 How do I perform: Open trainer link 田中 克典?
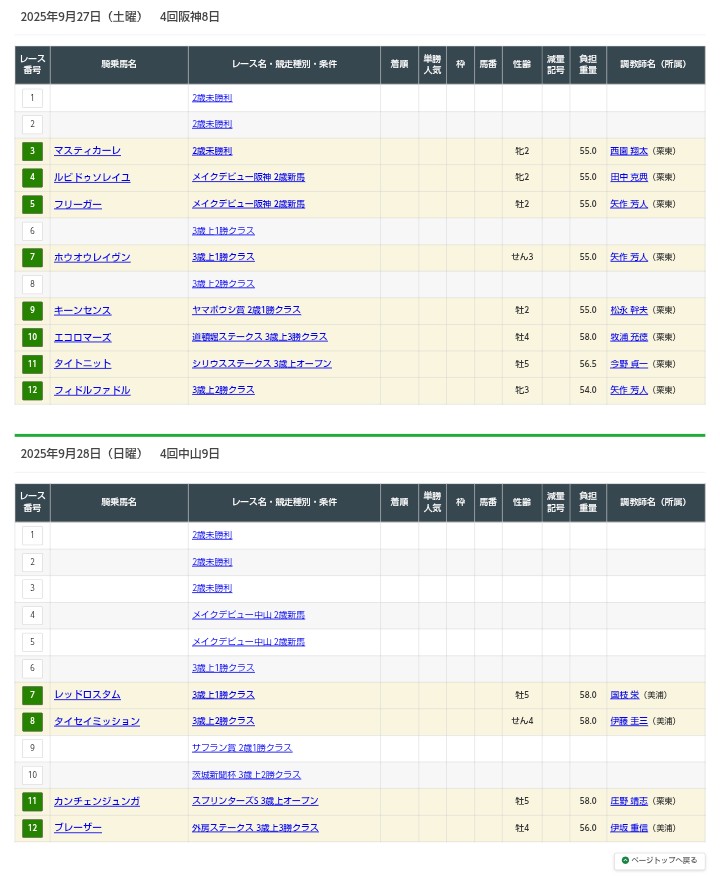click(x=629, y=177)
